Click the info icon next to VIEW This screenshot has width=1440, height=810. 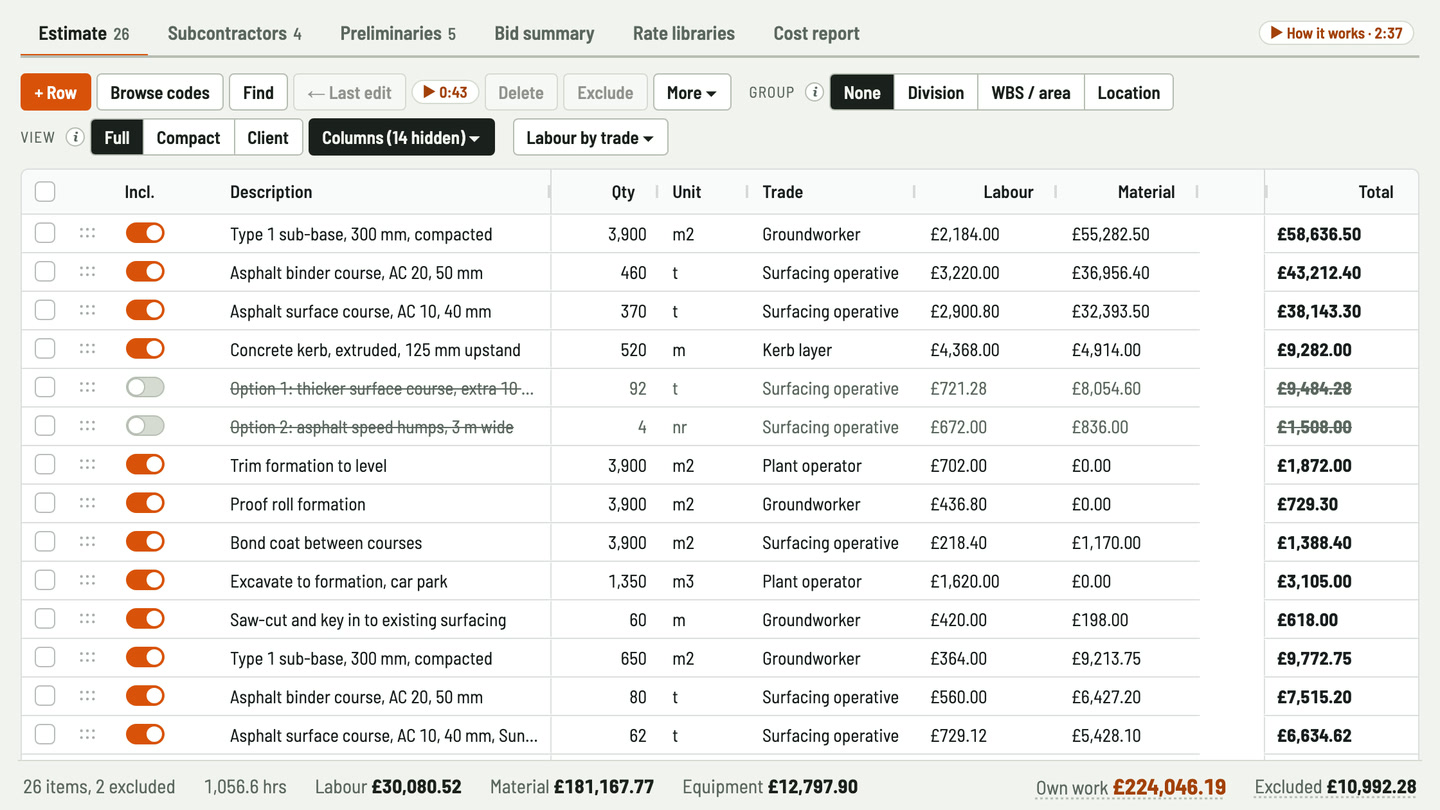pos(75,137)
